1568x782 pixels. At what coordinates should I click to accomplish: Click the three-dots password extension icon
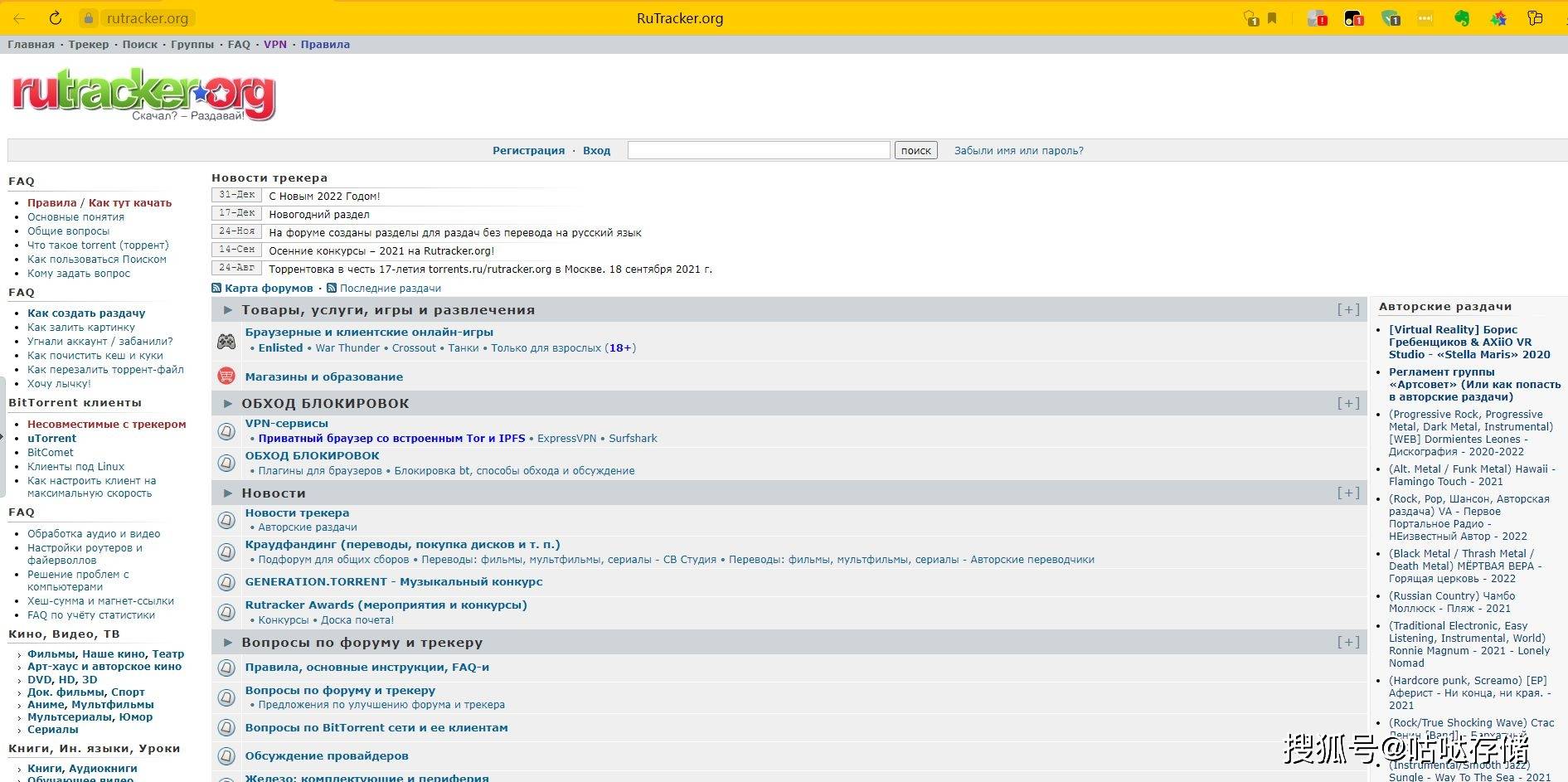coord(1426,18)
